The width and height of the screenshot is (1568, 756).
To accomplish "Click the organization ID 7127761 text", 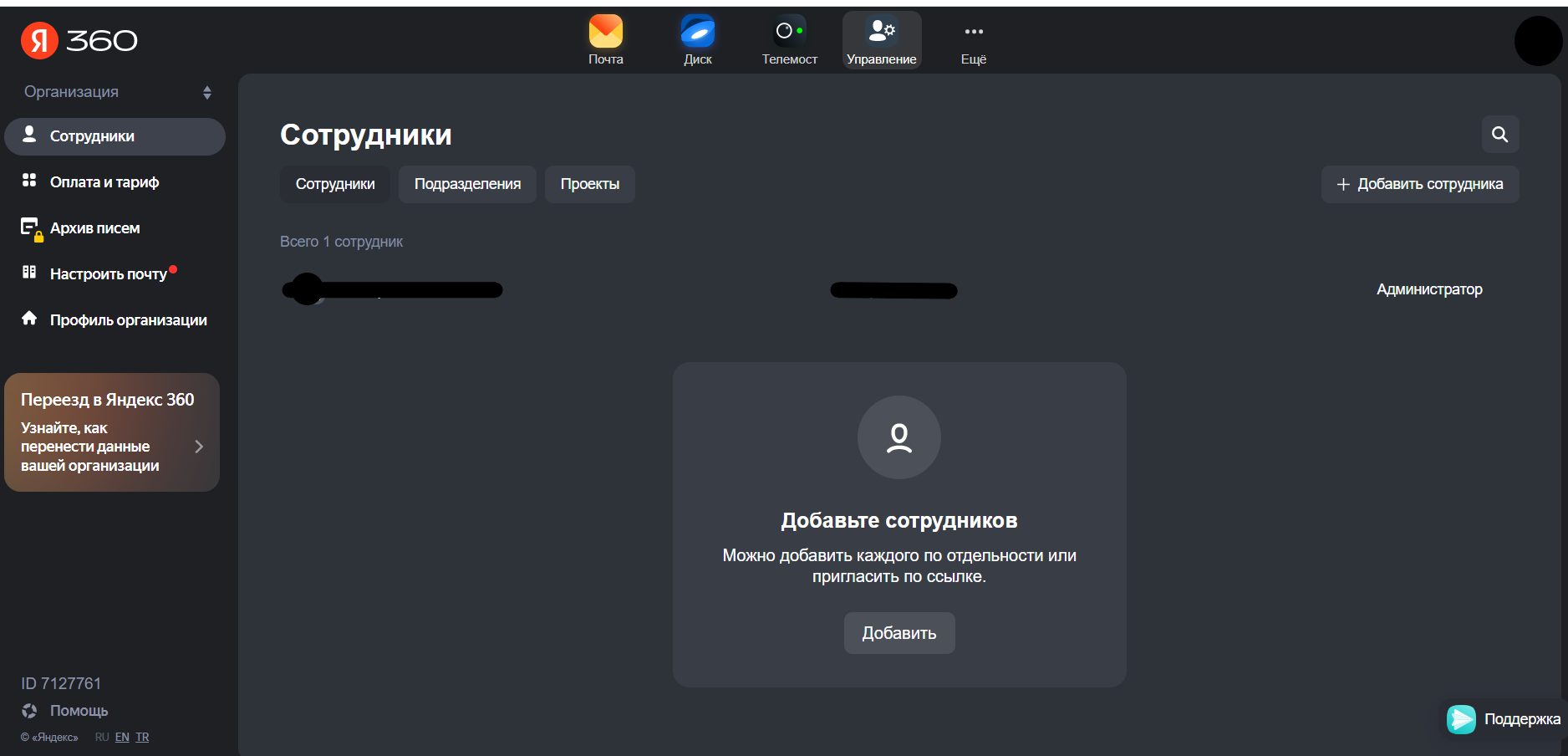I will 61,683.
